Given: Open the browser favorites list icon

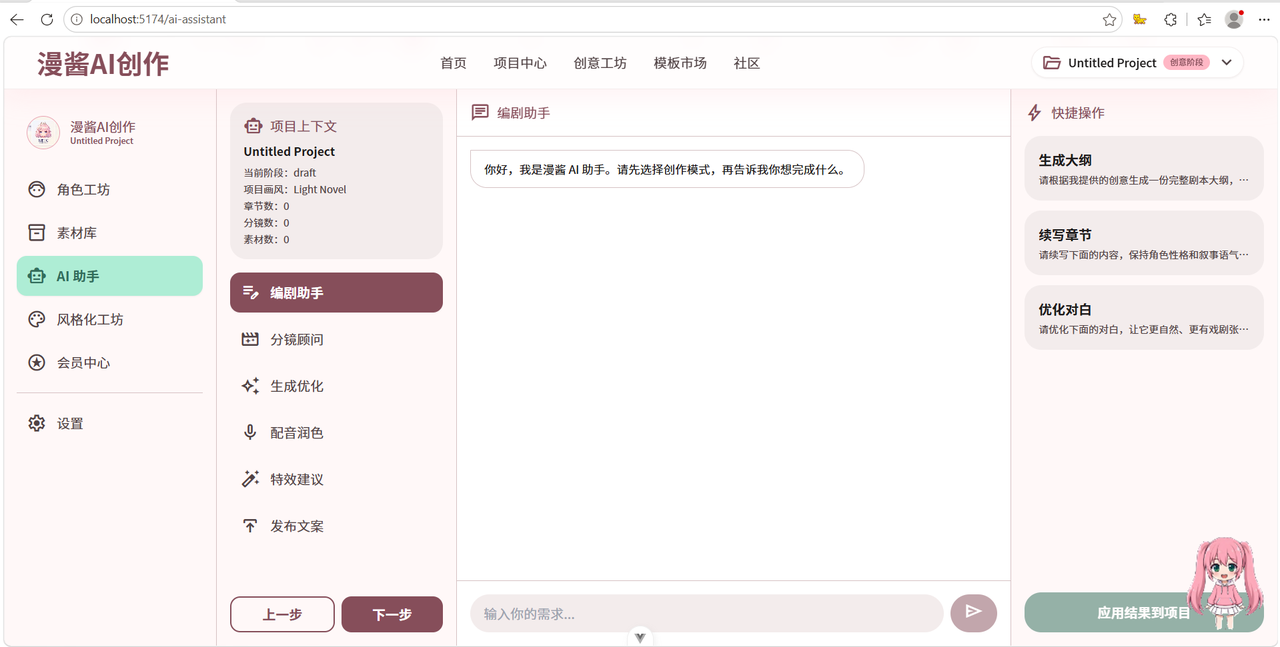Looking at the screenshot, I should [1204, 19].
